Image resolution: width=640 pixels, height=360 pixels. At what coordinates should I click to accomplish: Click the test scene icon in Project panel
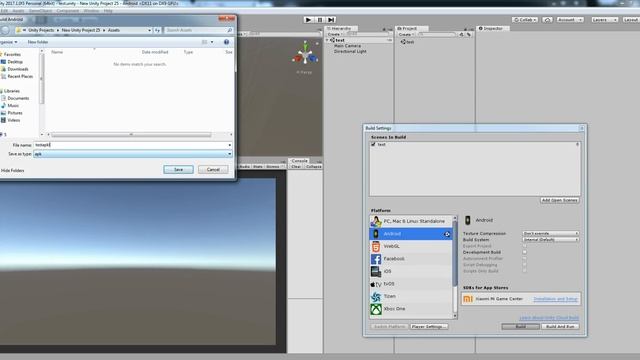click(x=403, y=42)
